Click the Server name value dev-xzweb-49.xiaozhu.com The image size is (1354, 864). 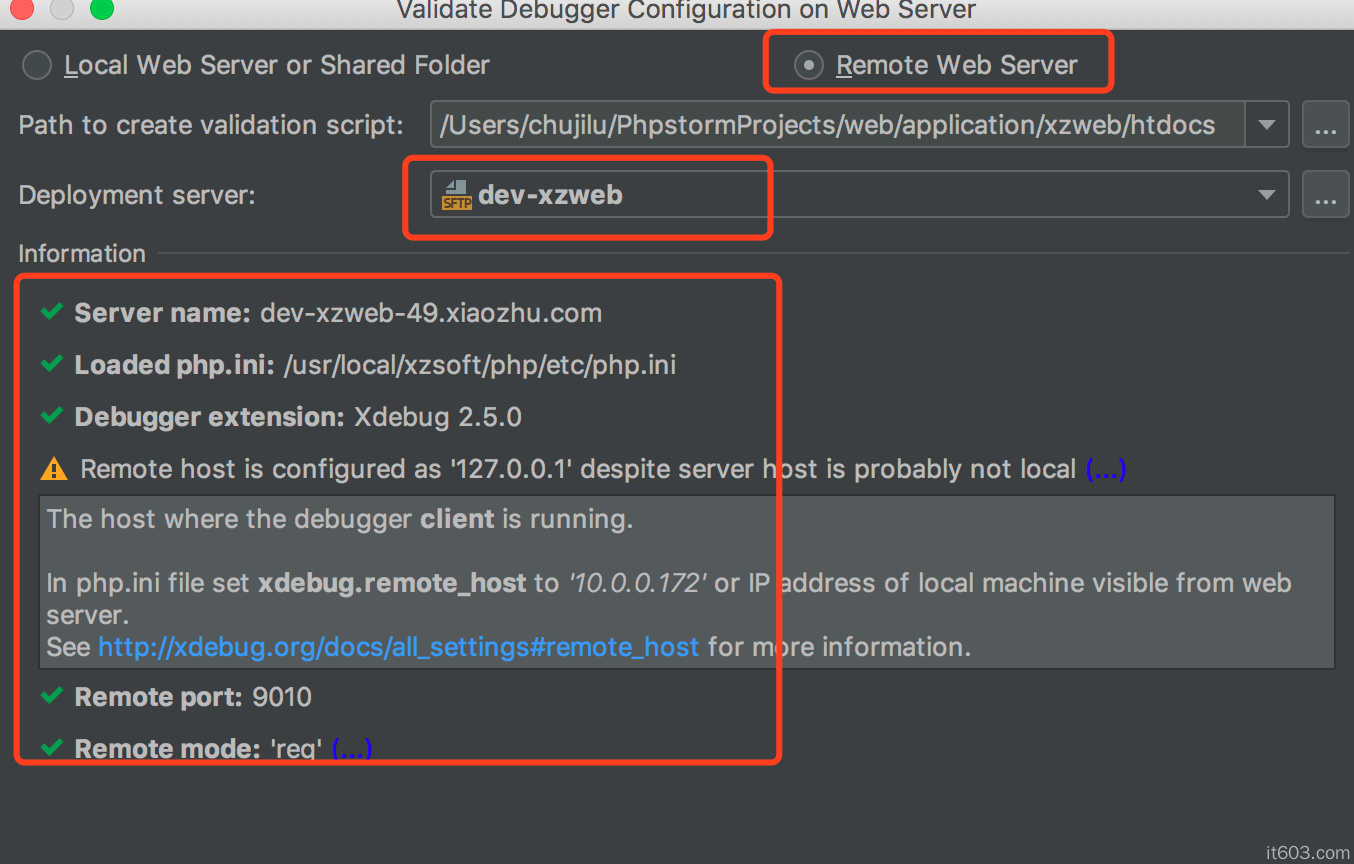tap(431, 313)
